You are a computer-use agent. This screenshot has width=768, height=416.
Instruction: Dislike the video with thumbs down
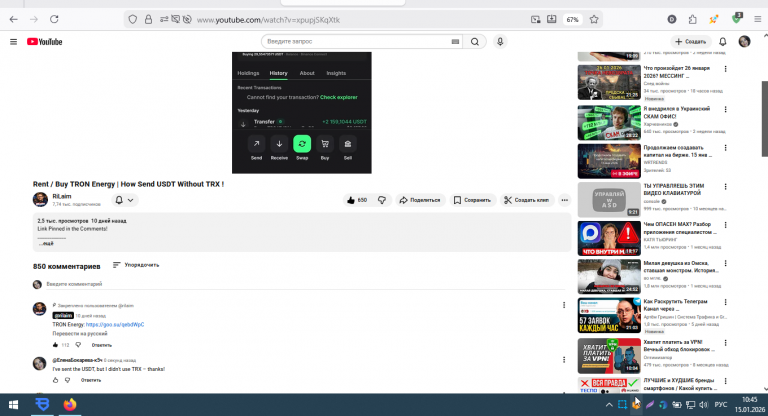click(x=382, y=200)
